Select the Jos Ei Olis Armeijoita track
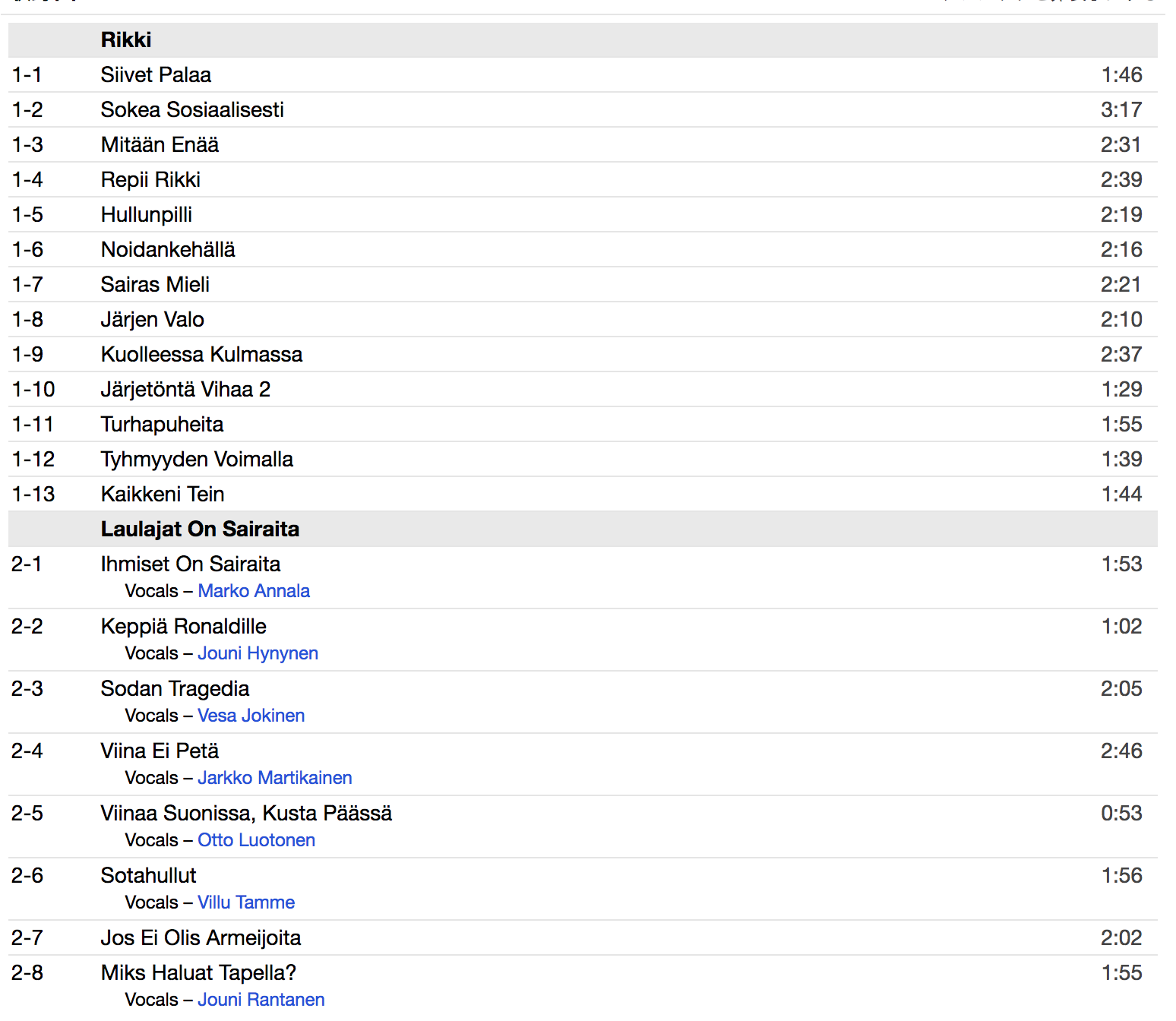 pos(201,938)
